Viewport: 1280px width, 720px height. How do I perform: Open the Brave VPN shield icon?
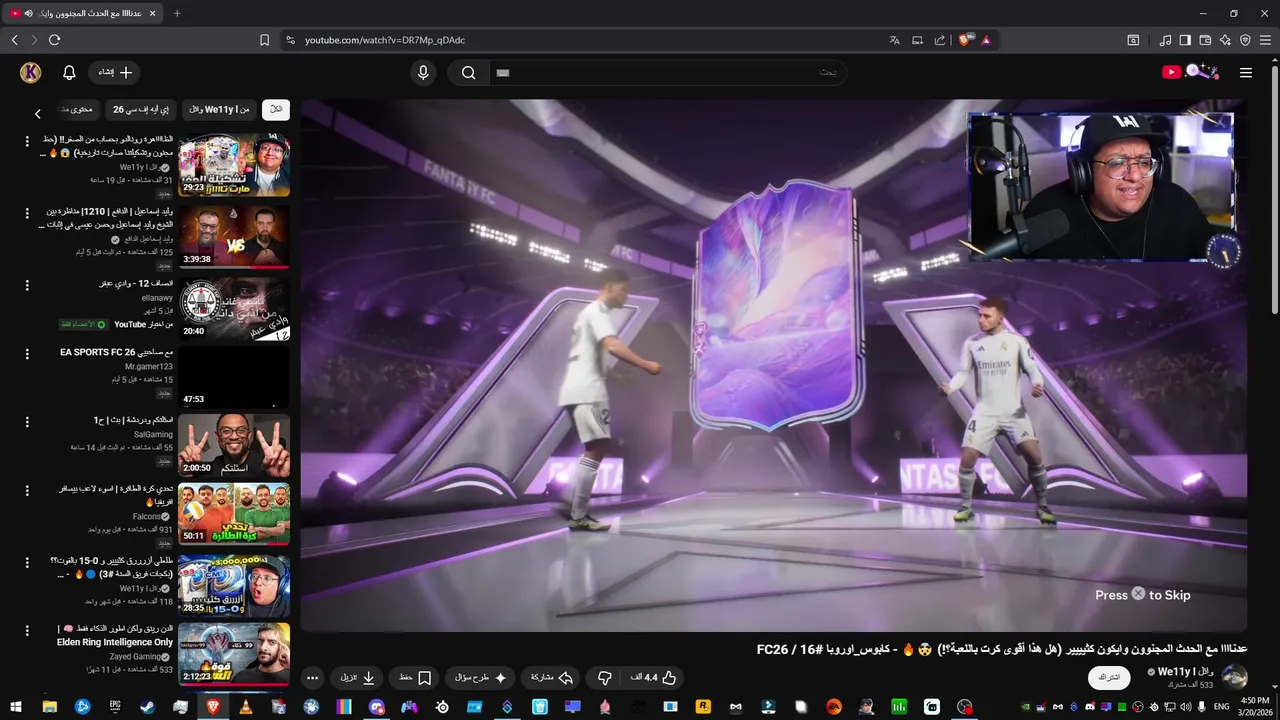[x=1245, y=40]
